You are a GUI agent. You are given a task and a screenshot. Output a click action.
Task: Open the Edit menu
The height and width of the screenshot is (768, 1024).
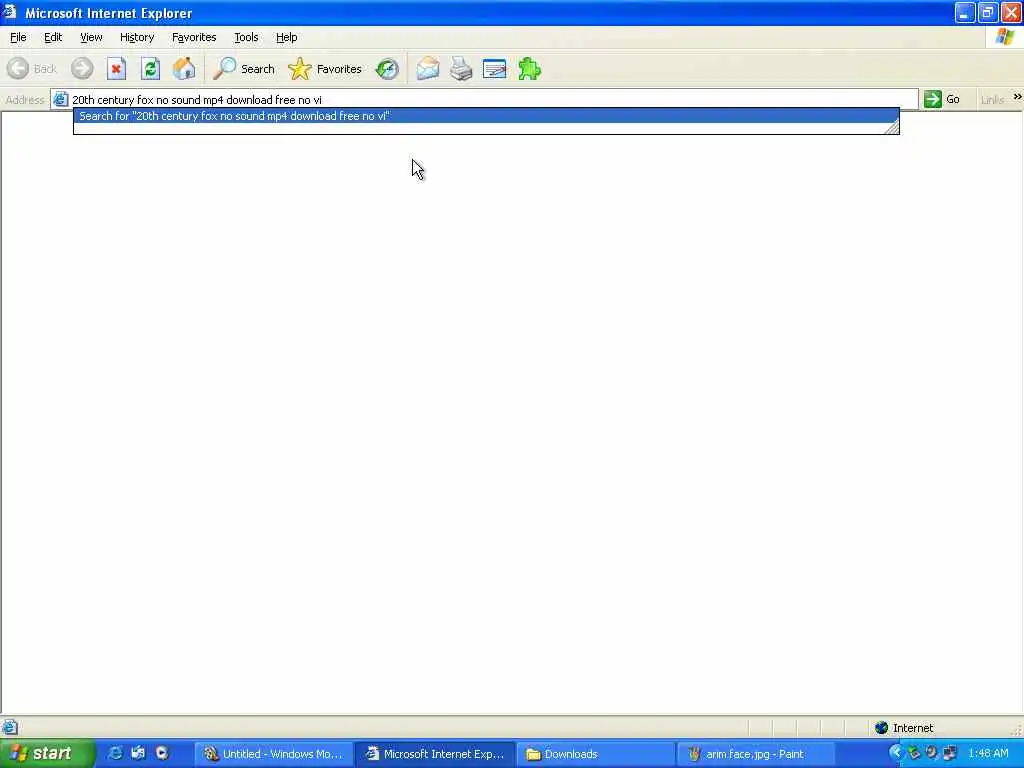[53, 37]
